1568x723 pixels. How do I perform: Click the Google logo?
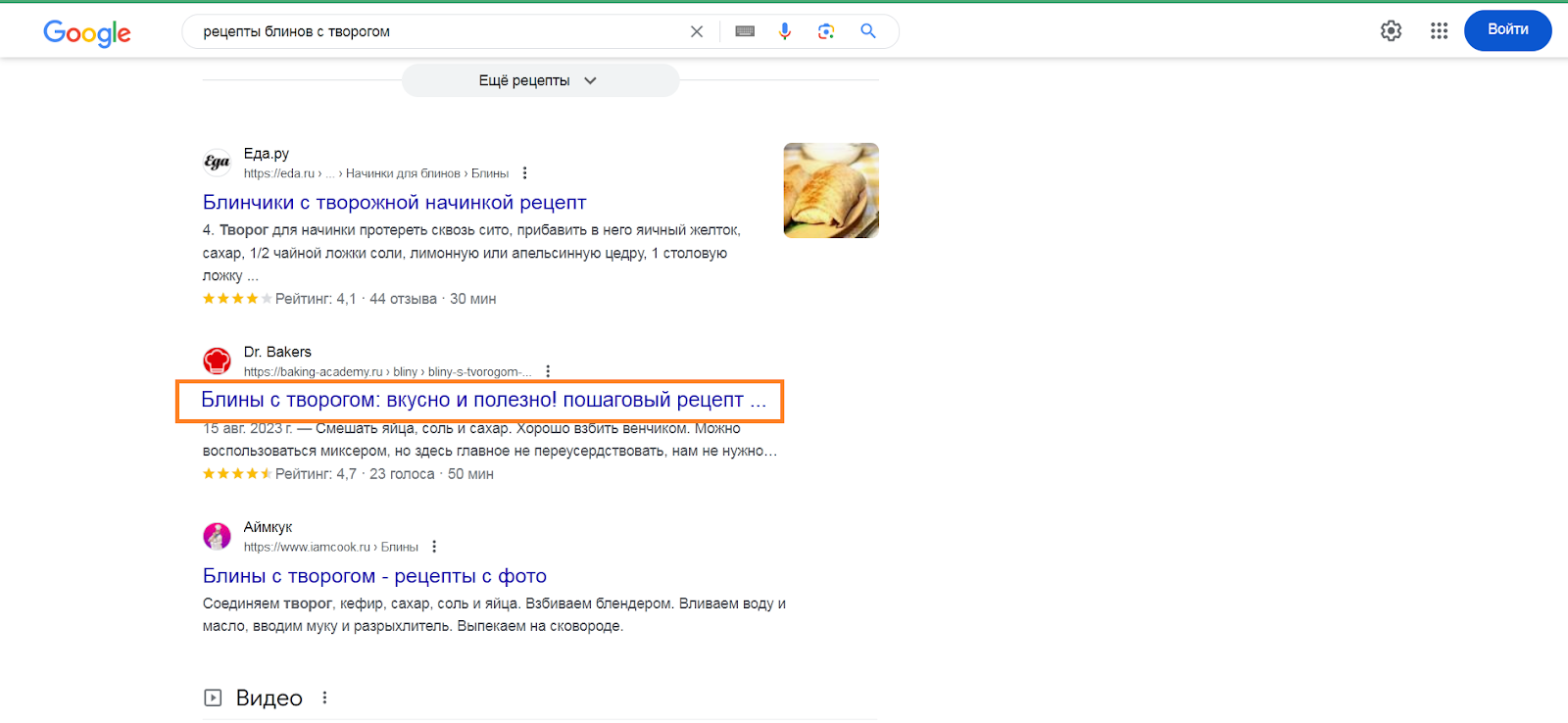pos(87,33)
